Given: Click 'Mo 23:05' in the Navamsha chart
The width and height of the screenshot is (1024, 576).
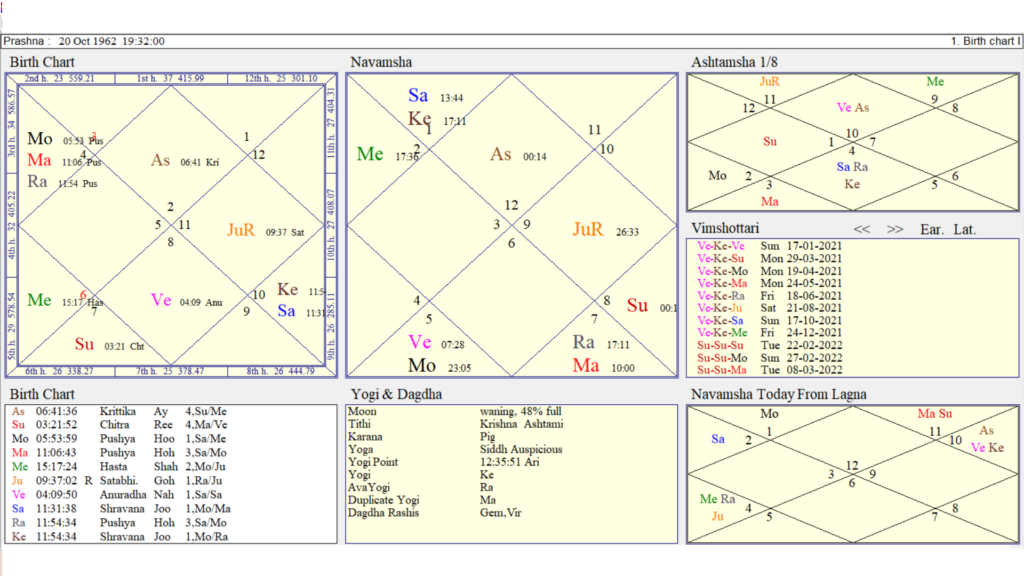Looking at the screenshot, I should (x=440, y=366).
